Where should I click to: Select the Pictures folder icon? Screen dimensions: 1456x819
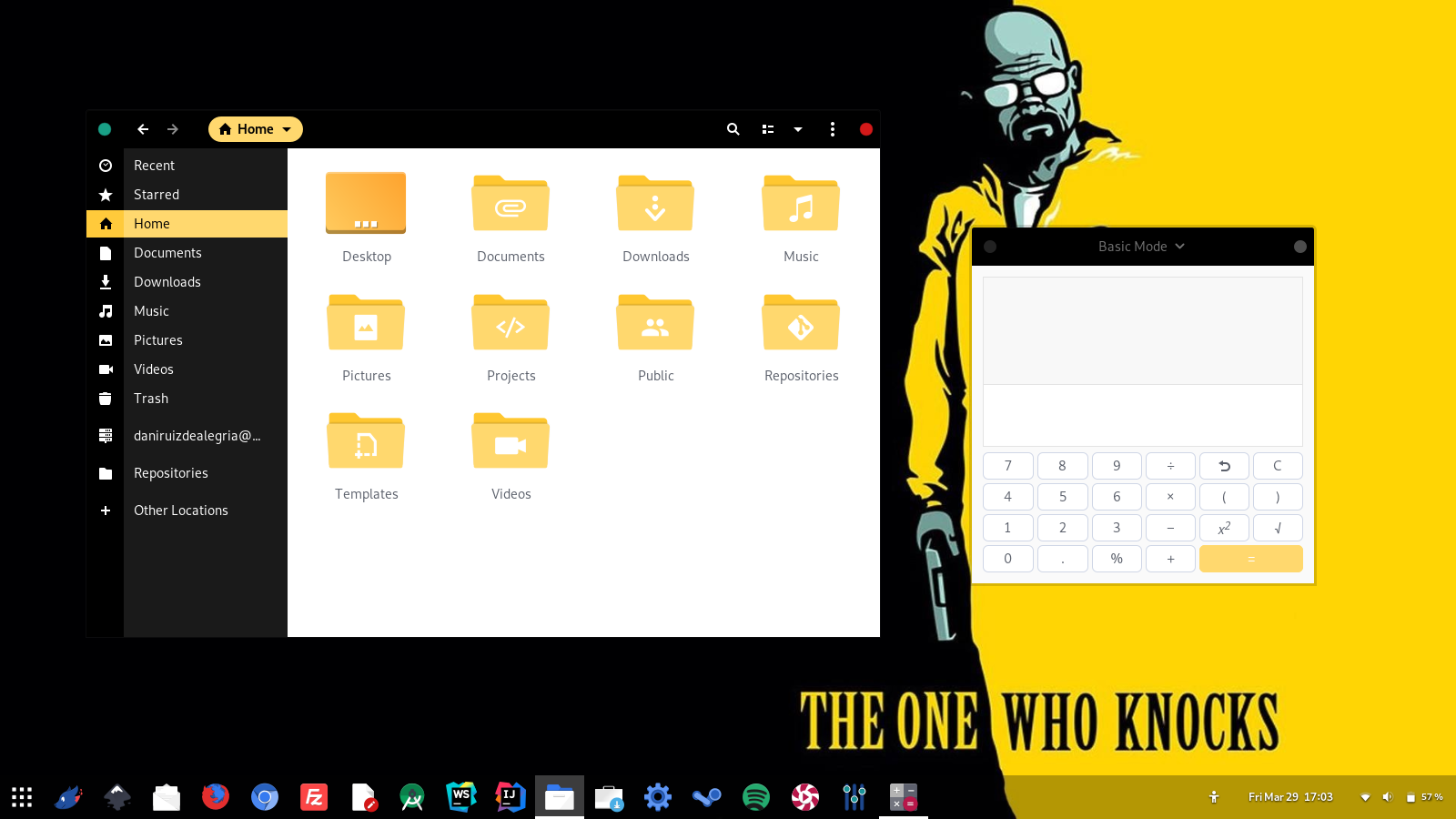tap(366, 322)
